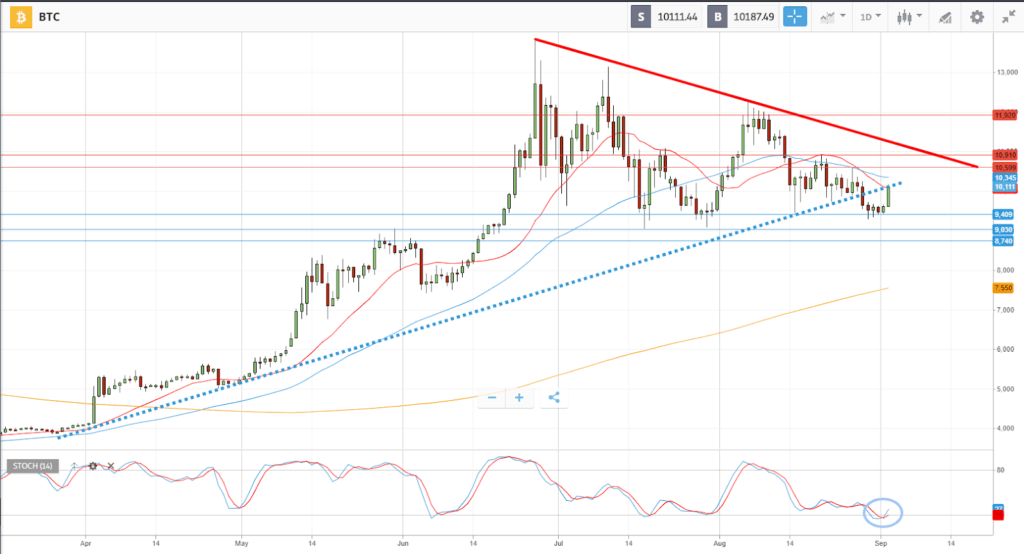Zoom in with the plus button

coord(519,397)
